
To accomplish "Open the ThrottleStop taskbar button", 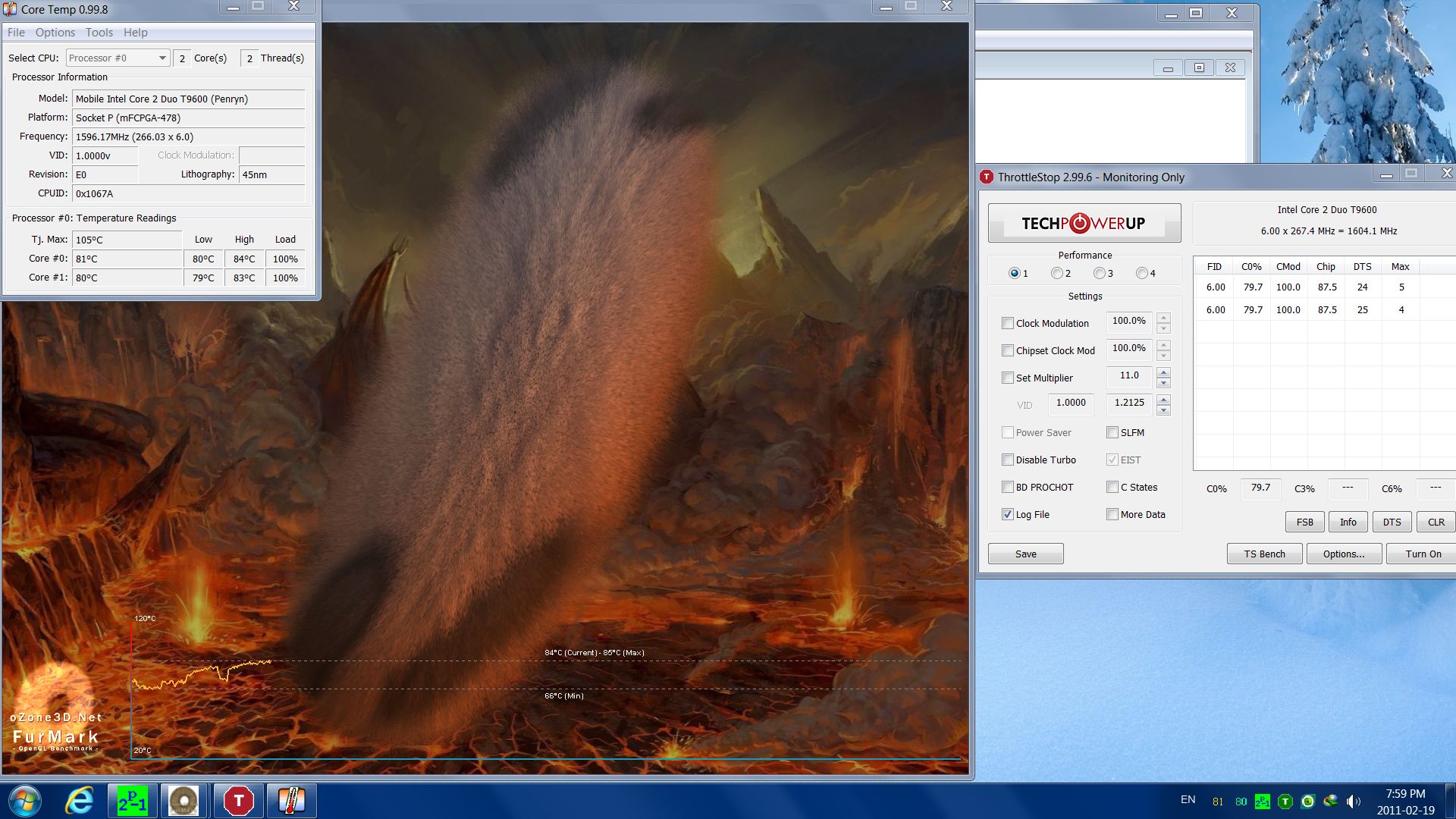I will coord(238,801).
